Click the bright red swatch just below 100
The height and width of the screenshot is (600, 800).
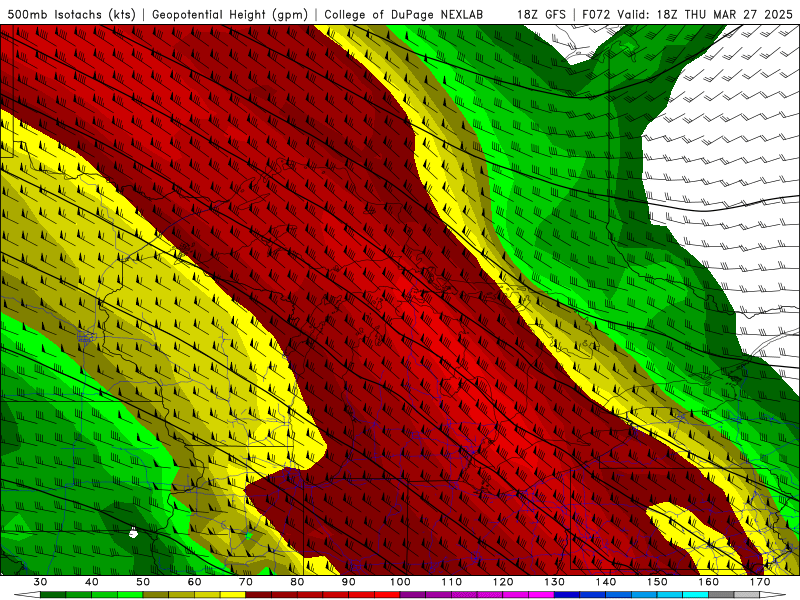tap(387, 595)
